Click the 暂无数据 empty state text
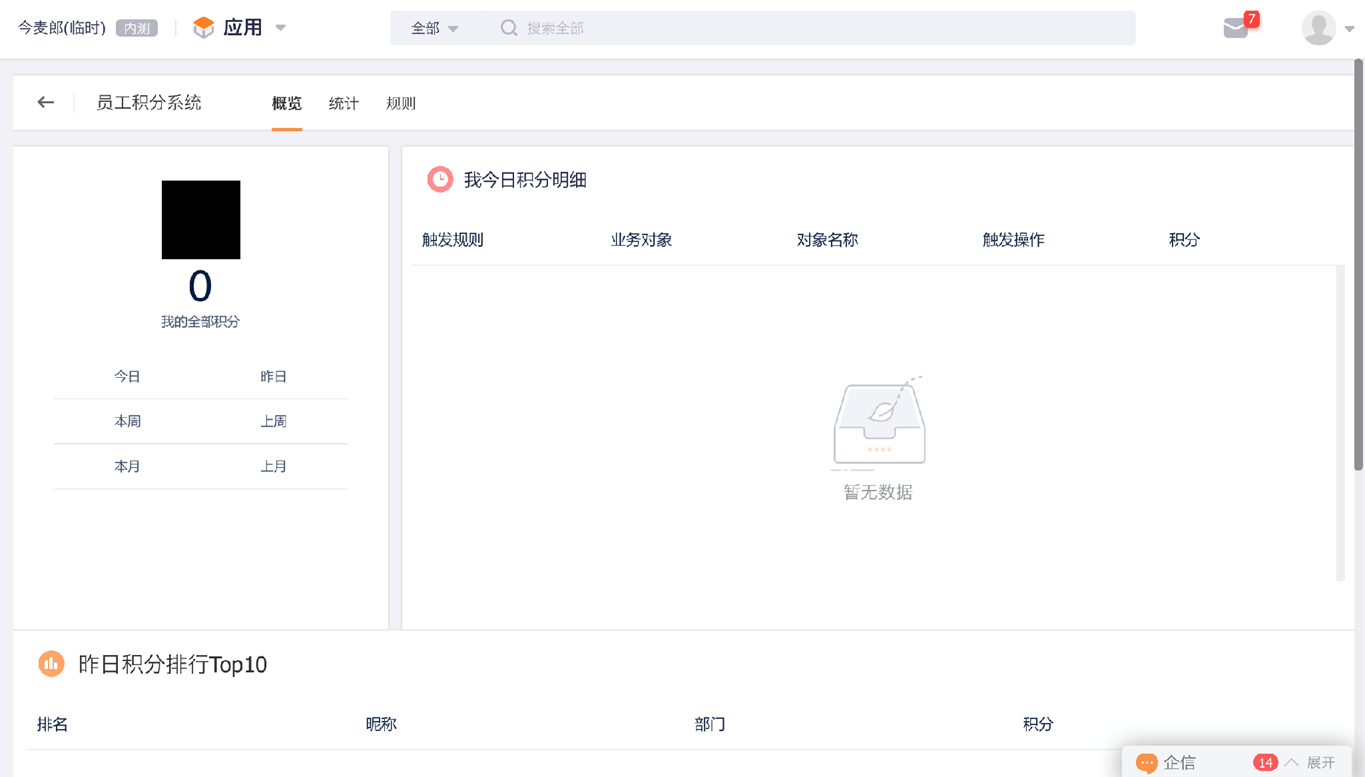 (878, 492)
